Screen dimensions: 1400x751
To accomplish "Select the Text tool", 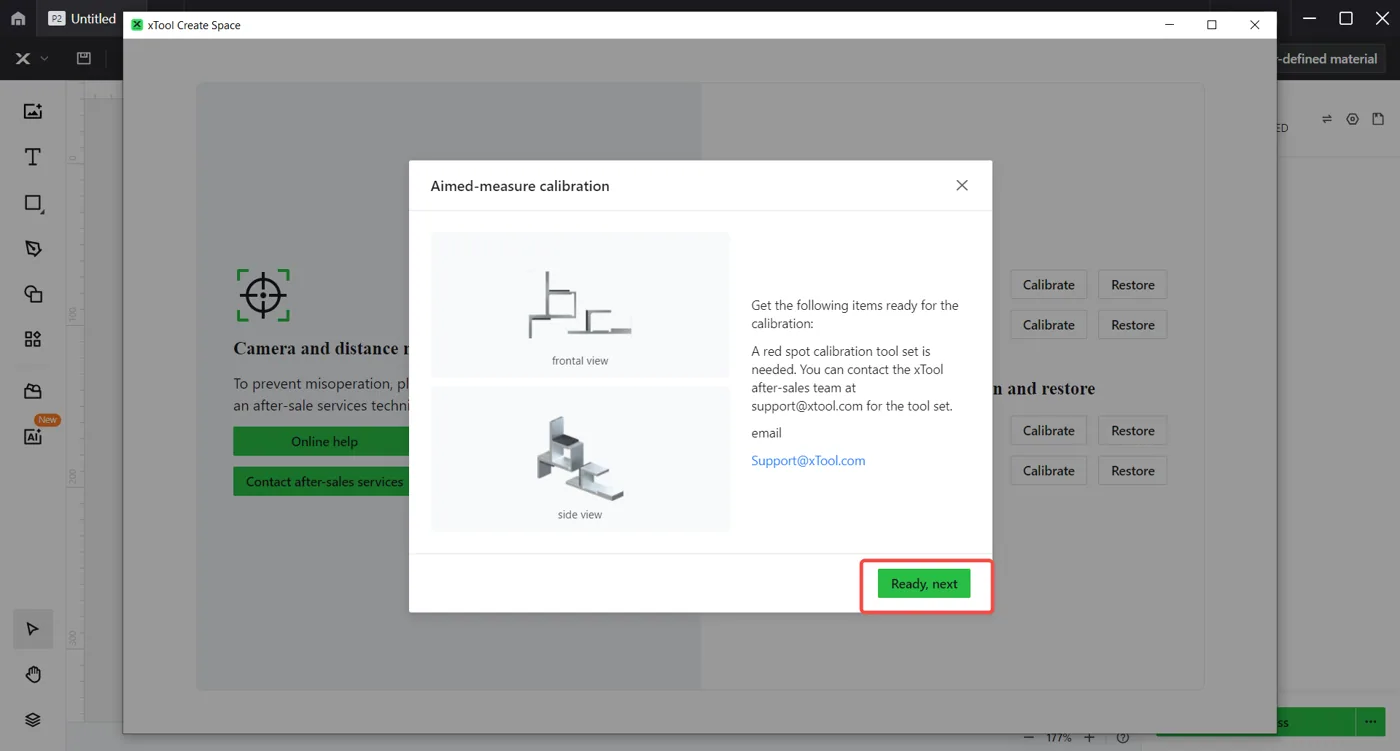I will [33, 157].
